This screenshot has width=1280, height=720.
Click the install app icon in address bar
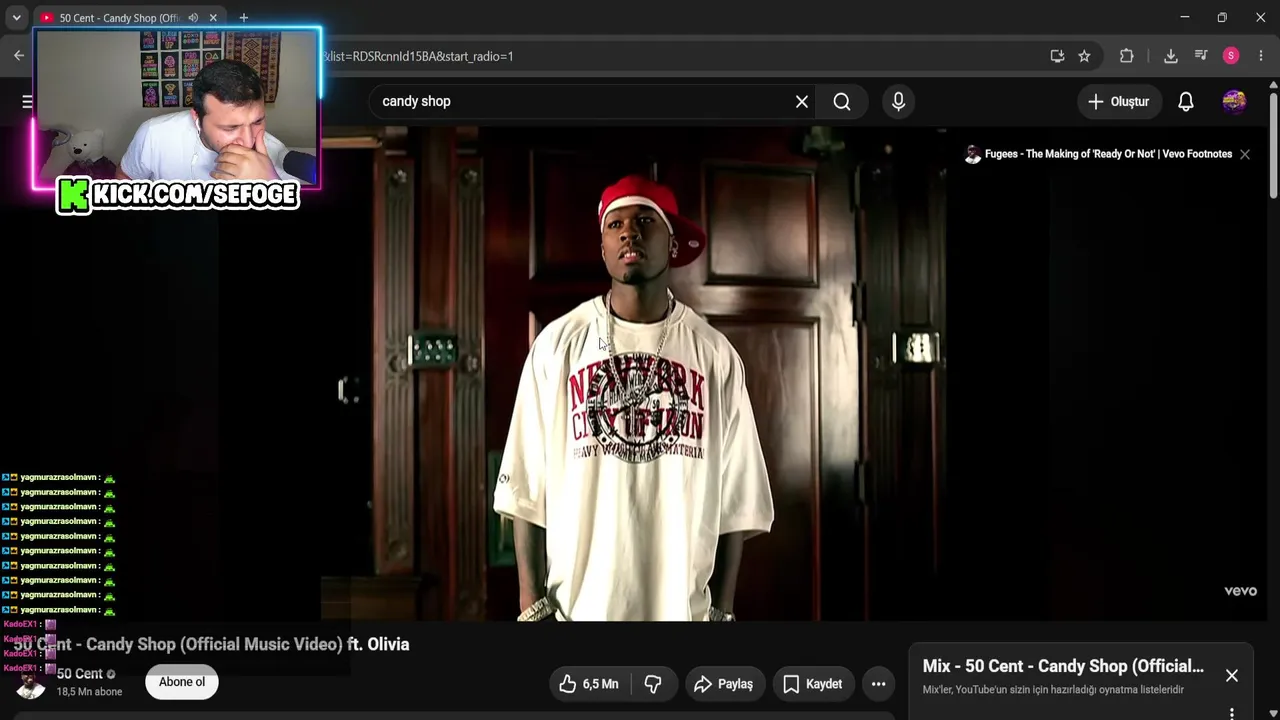(x=1057, y=56)
